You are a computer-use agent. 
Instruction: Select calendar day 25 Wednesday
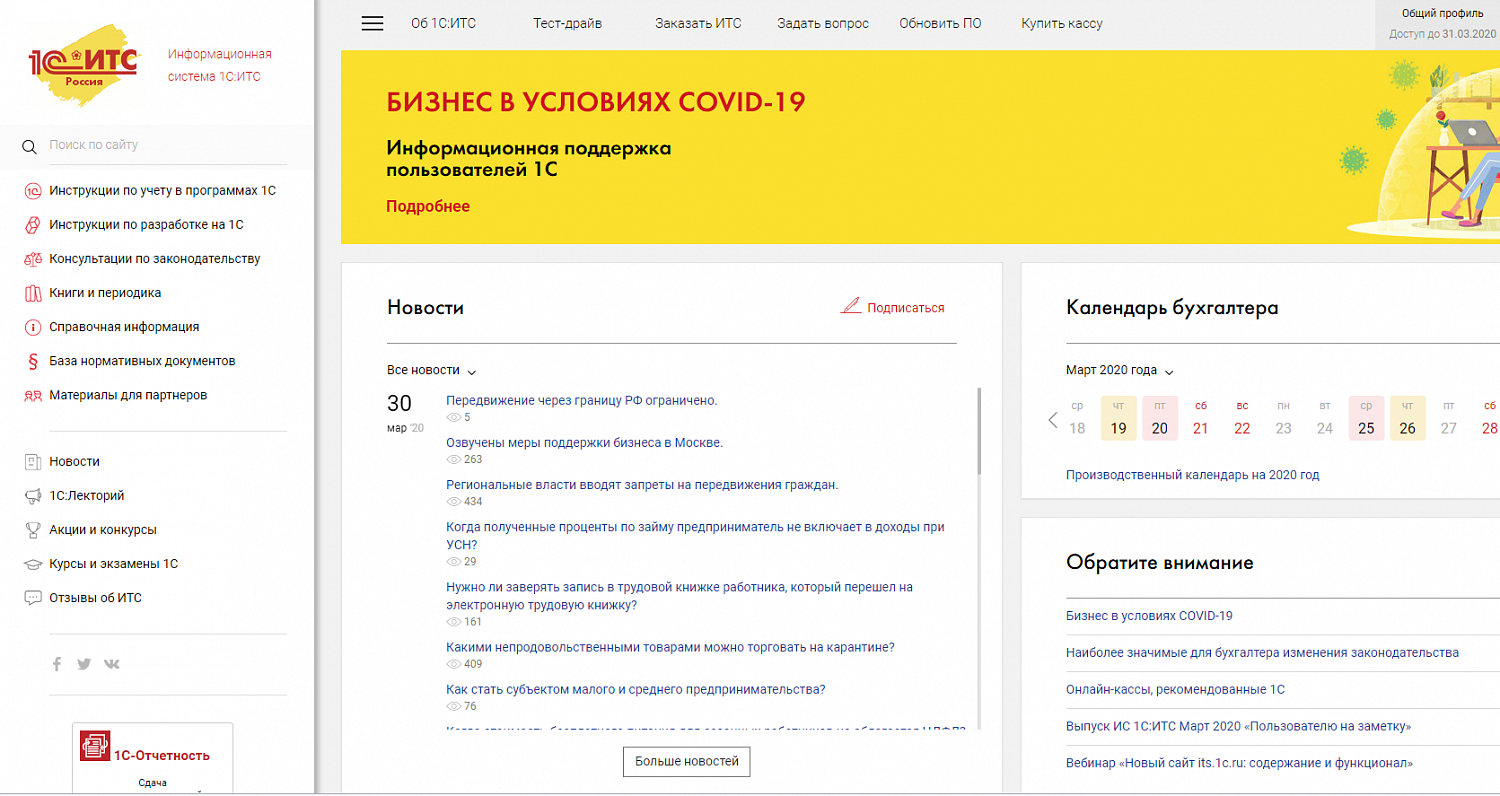(x=1366, y=419)
